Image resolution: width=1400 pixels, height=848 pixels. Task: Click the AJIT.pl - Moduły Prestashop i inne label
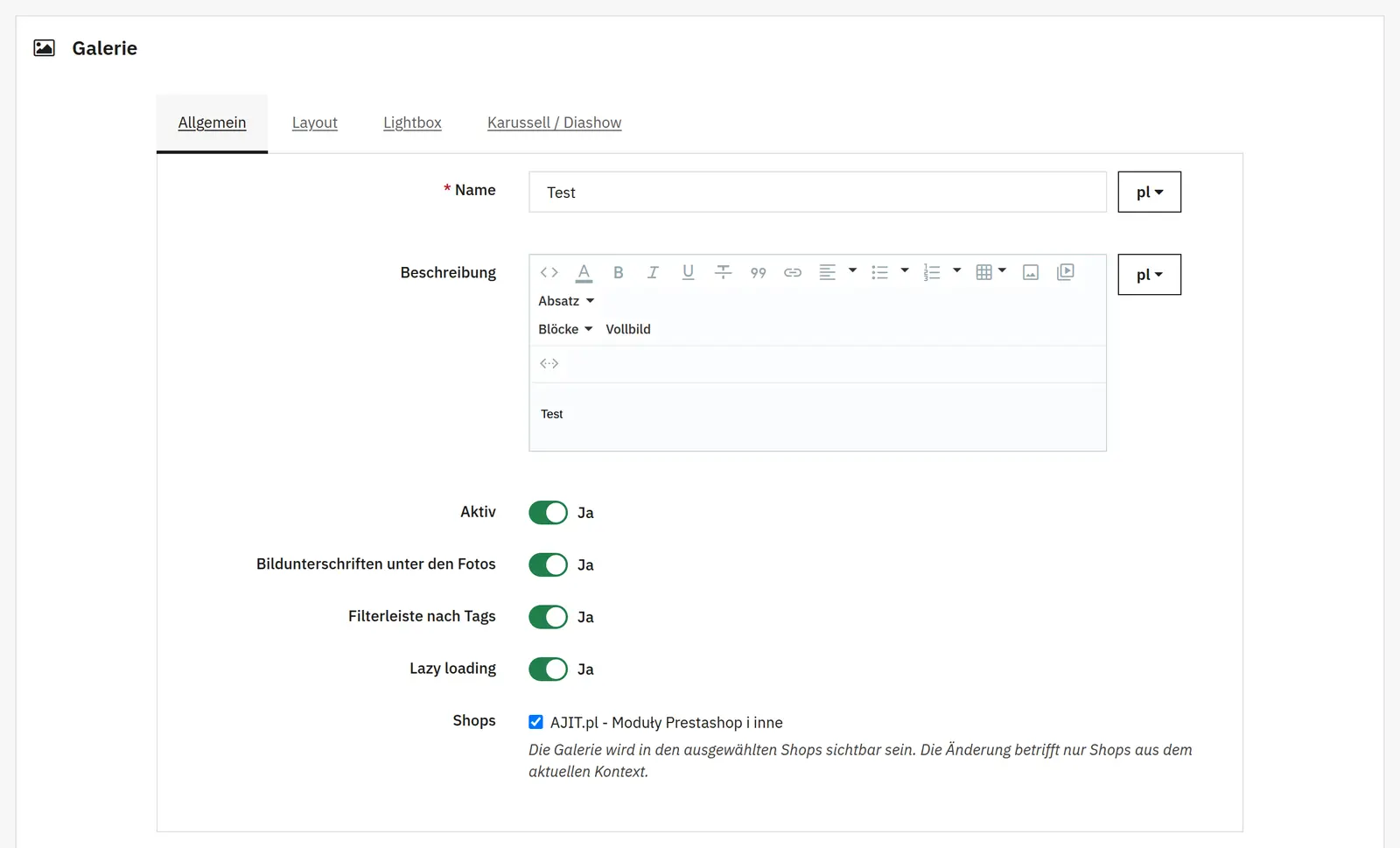click(667, 723)
